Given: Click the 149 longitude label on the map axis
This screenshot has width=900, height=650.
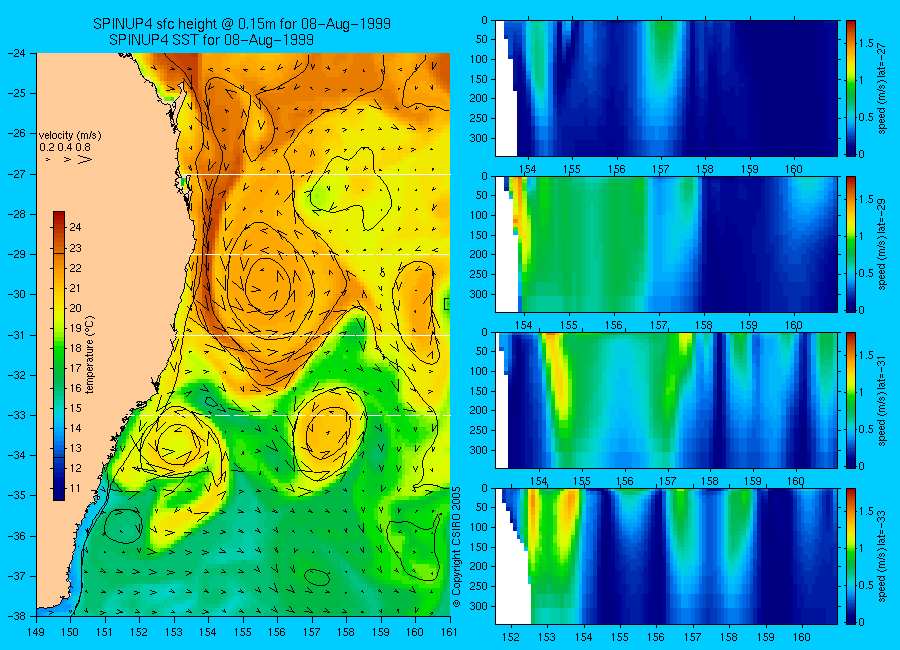Looking at the screenshot, I should (36, 632).
